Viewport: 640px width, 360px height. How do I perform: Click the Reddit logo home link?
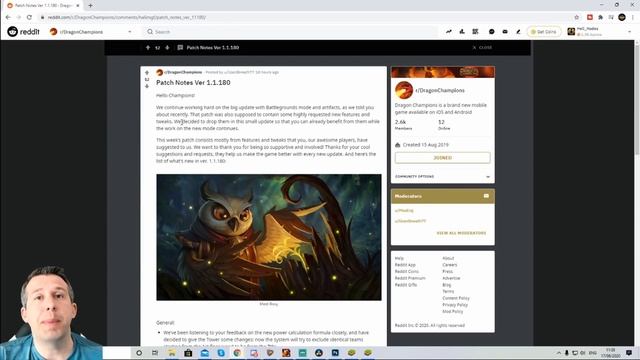(x=23, y=31)
